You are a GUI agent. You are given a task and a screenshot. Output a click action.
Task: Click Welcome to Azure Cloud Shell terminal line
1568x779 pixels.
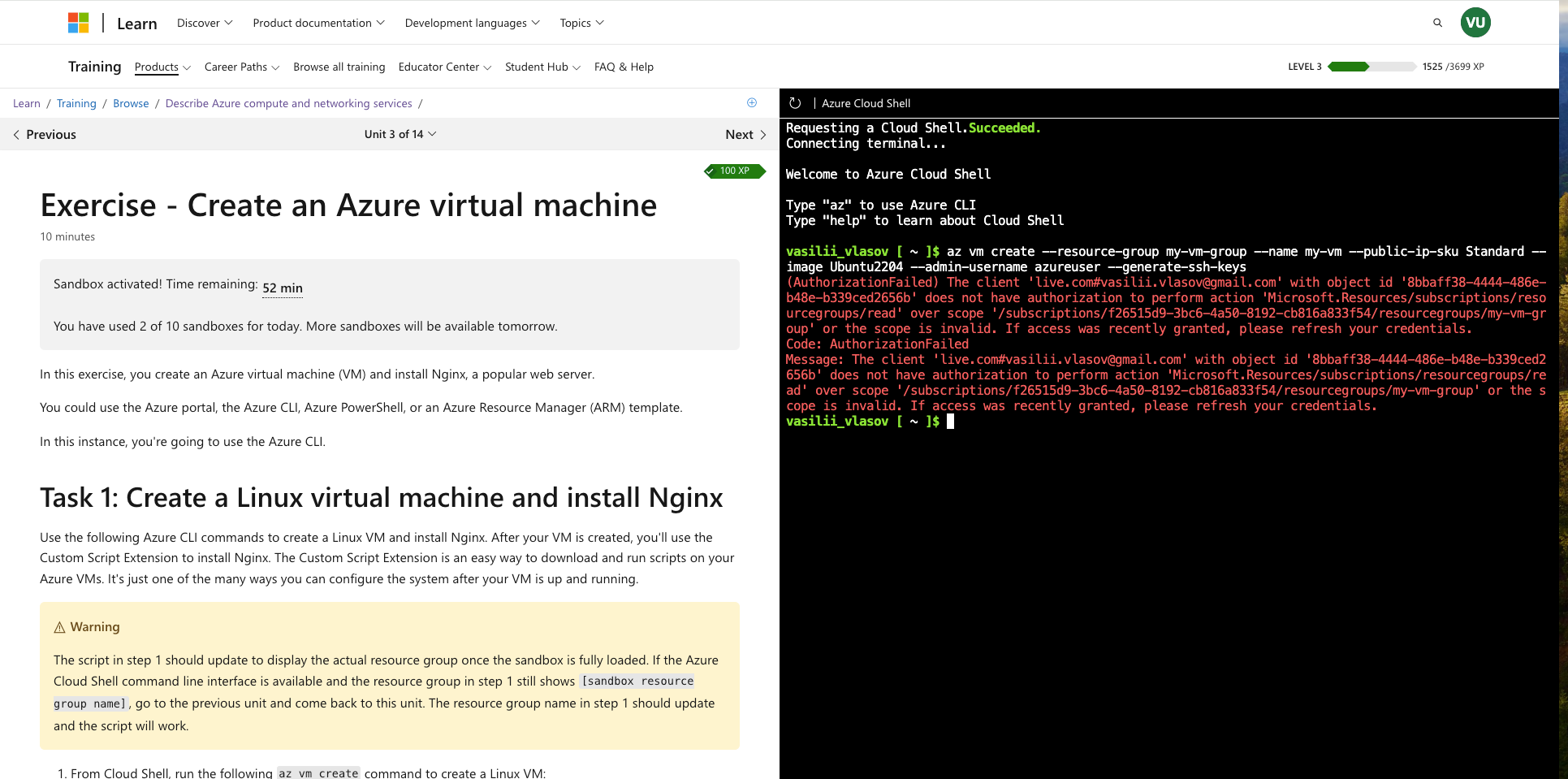[888, 174]
